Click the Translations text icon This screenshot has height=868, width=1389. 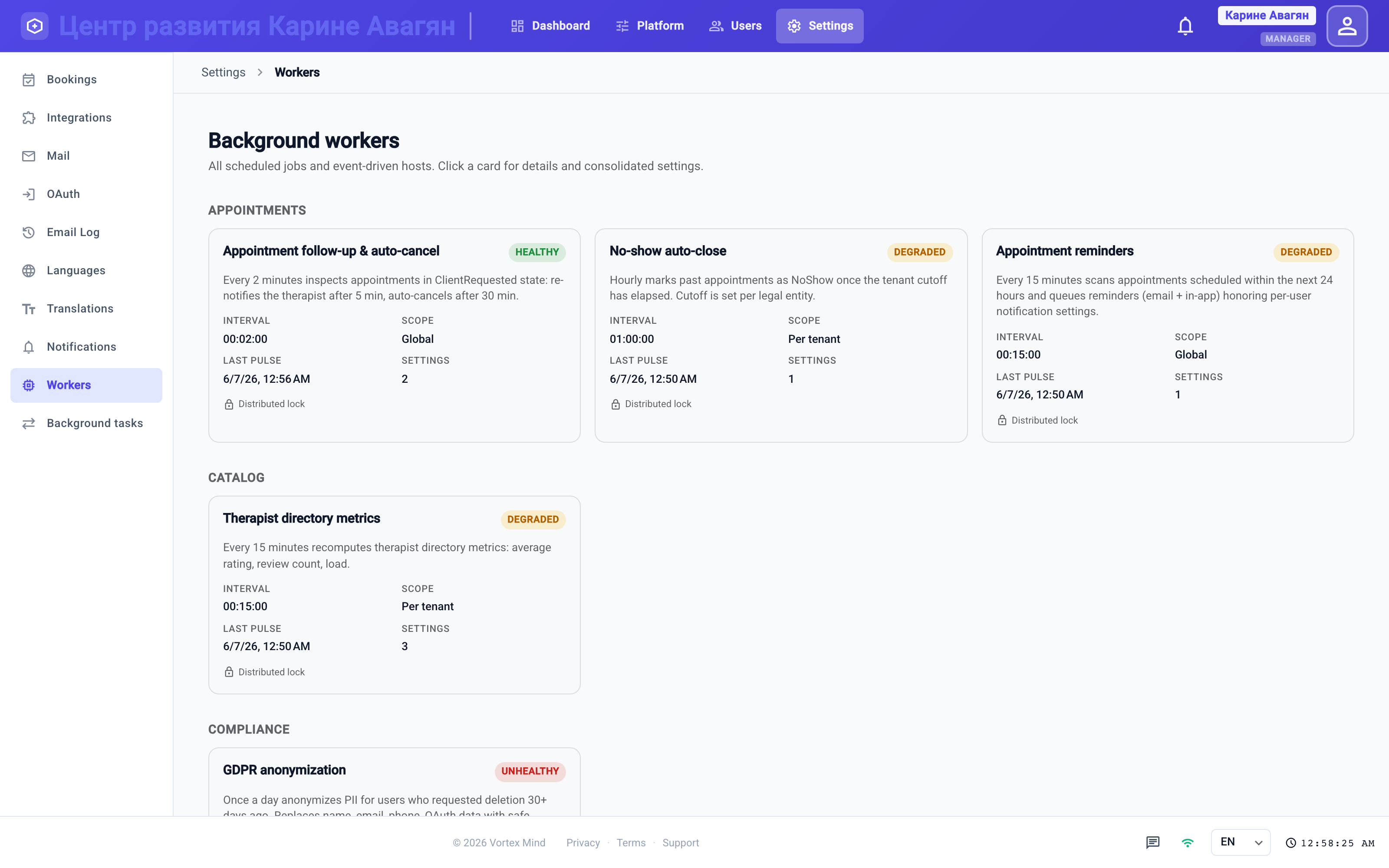pos(29,309)
